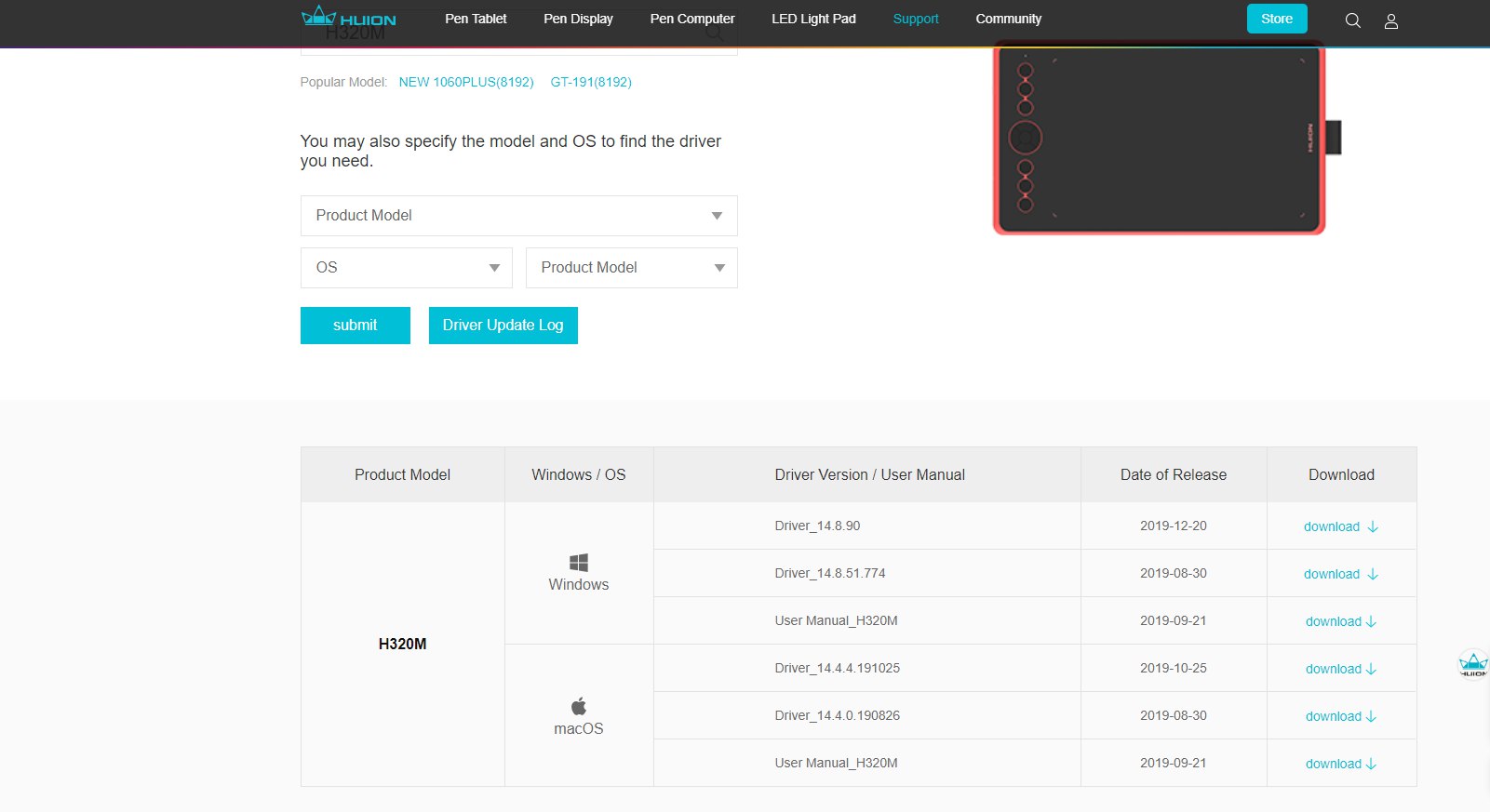Open the Pen Computer menu

pos(692,19)
